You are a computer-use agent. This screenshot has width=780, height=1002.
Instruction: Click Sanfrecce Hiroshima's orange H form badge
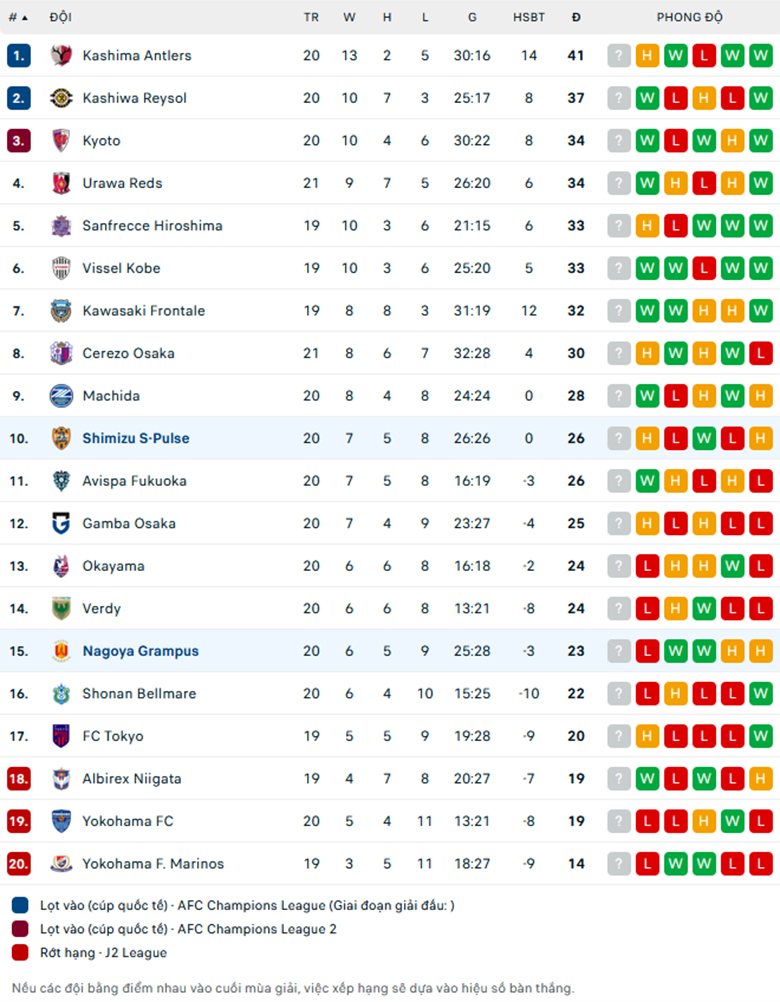[x=647, y=226]
